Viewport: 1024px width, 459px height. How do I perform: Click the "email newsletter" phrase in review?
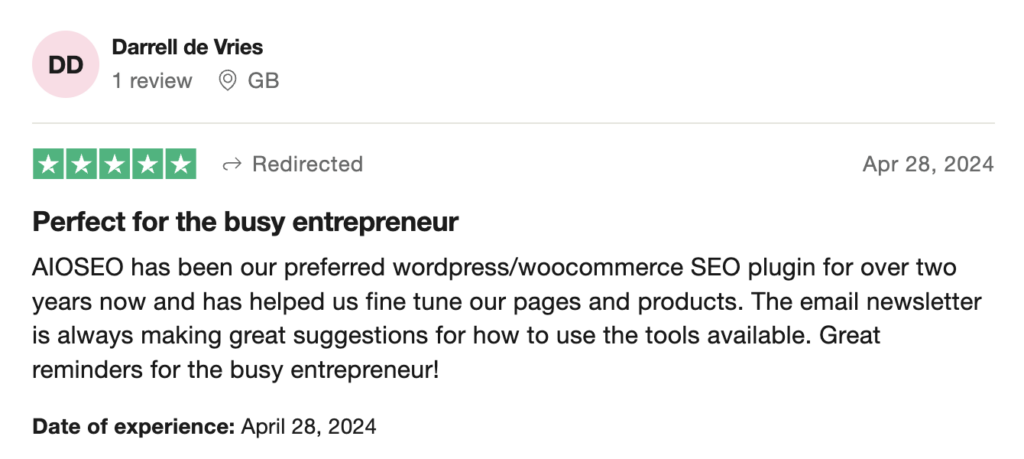point(898,303)
